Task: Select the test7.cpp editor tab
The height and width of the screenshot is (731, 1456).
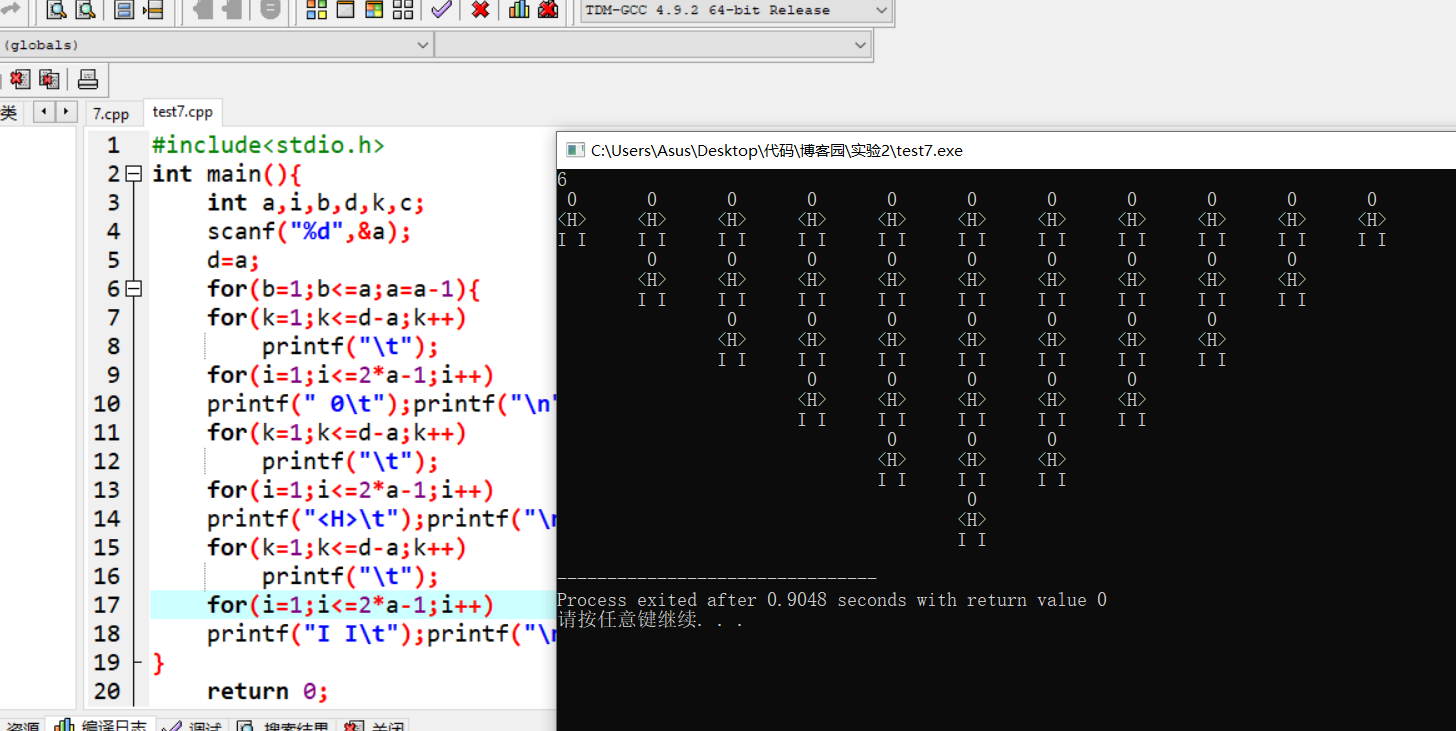Action: click(x=182, y=112)
